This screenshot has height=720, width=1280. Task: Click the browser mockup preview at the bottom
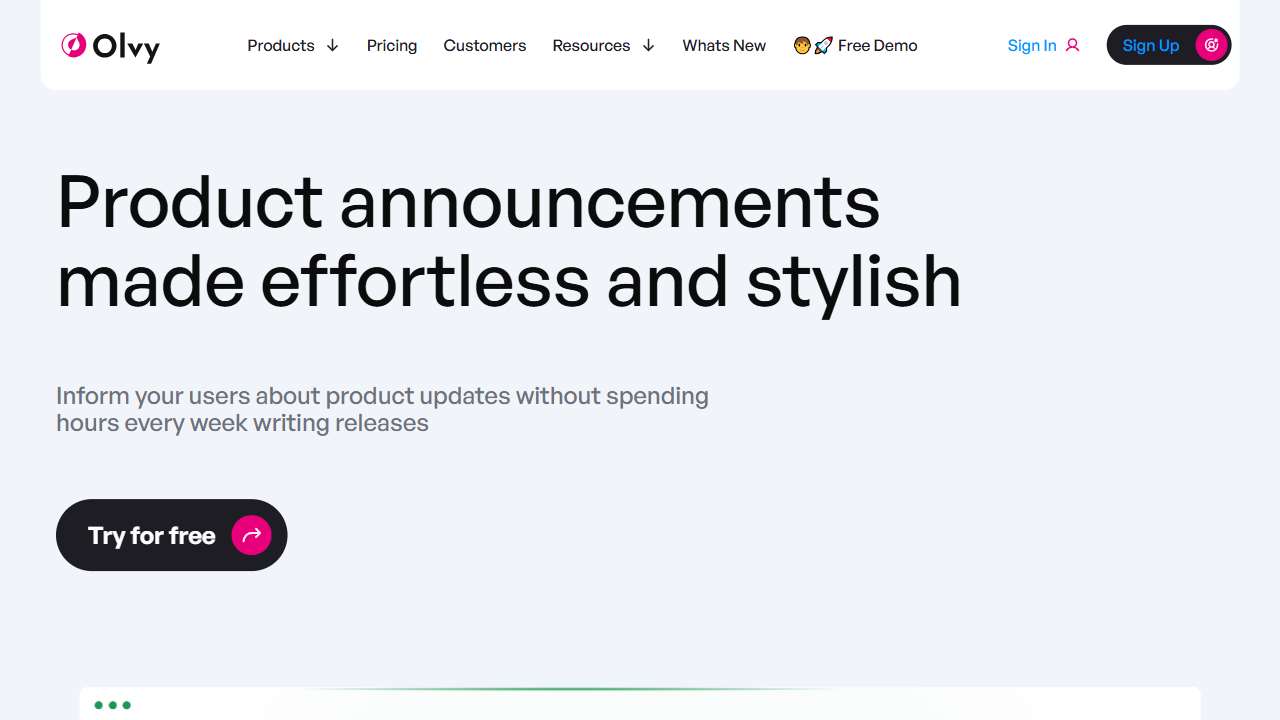(640, 705)
